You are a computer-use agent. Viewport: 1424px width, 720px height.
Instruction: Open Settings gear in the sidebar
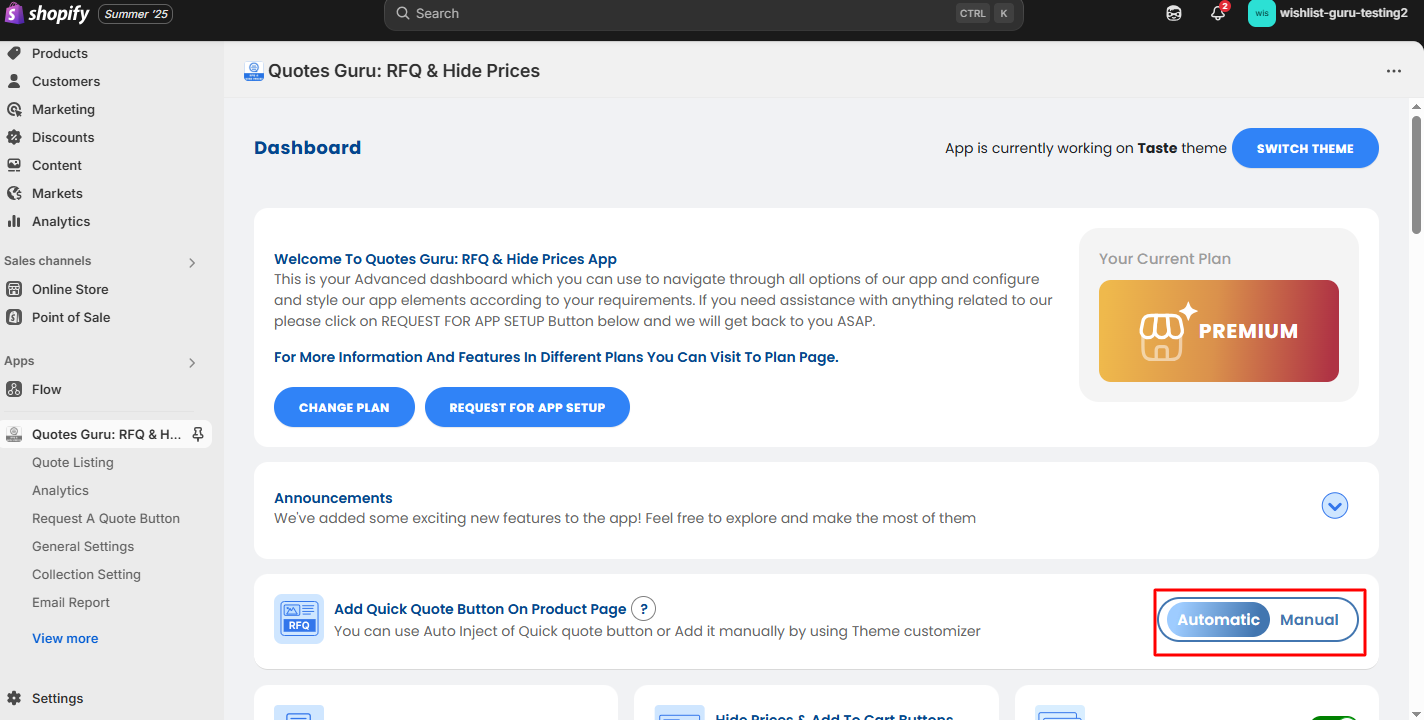[x=14, y=698]
